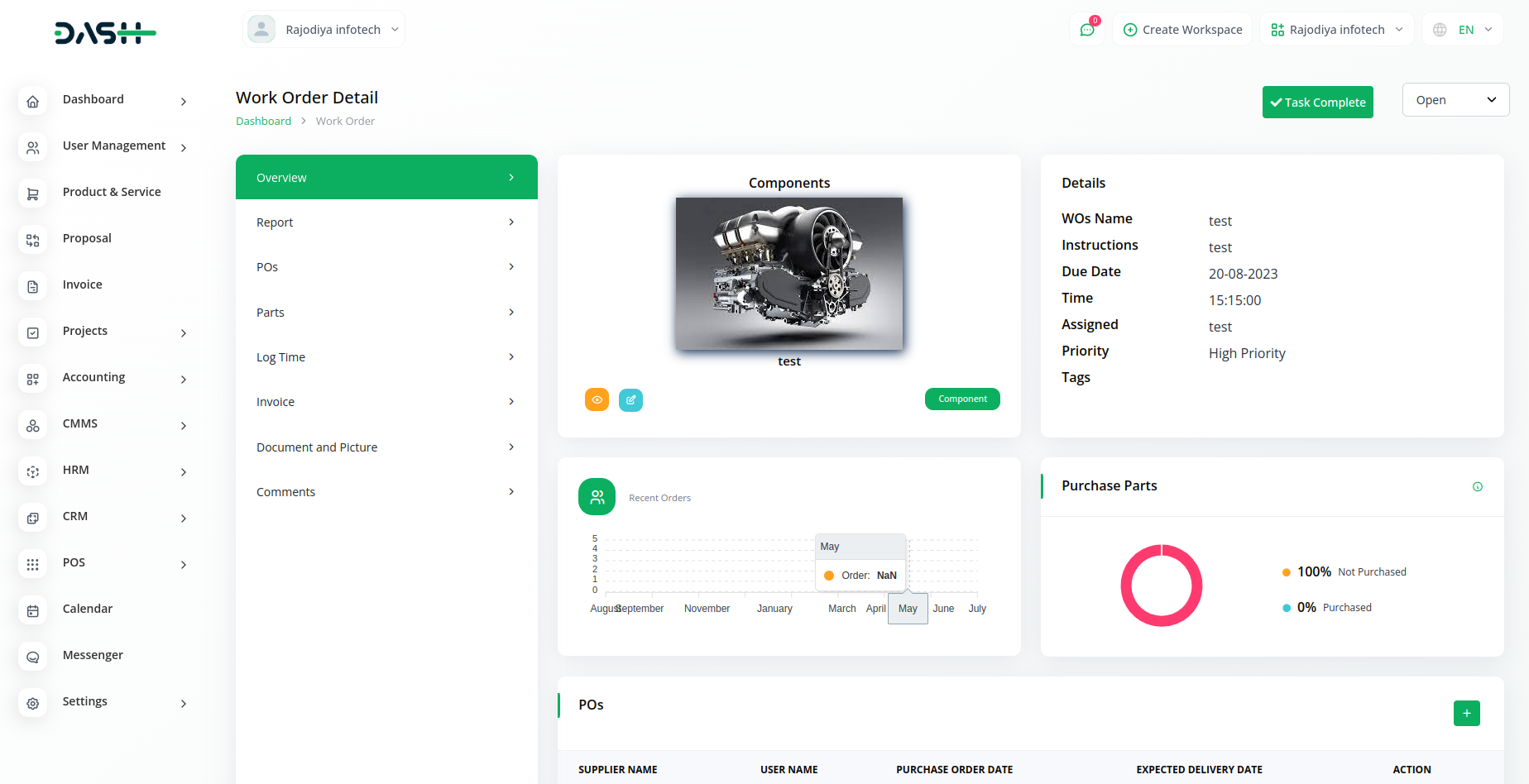Click the CMMS sidebar icon

[x=33, y=425]
